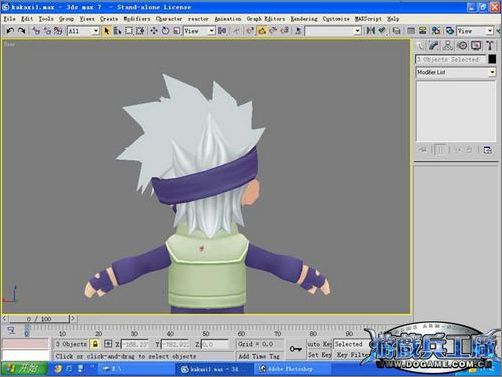Image resolution: width=502 pixels, height=377 pixels.
Task: Click the Key Filters button
Action: pyautogui.click(x=351, y=355)
